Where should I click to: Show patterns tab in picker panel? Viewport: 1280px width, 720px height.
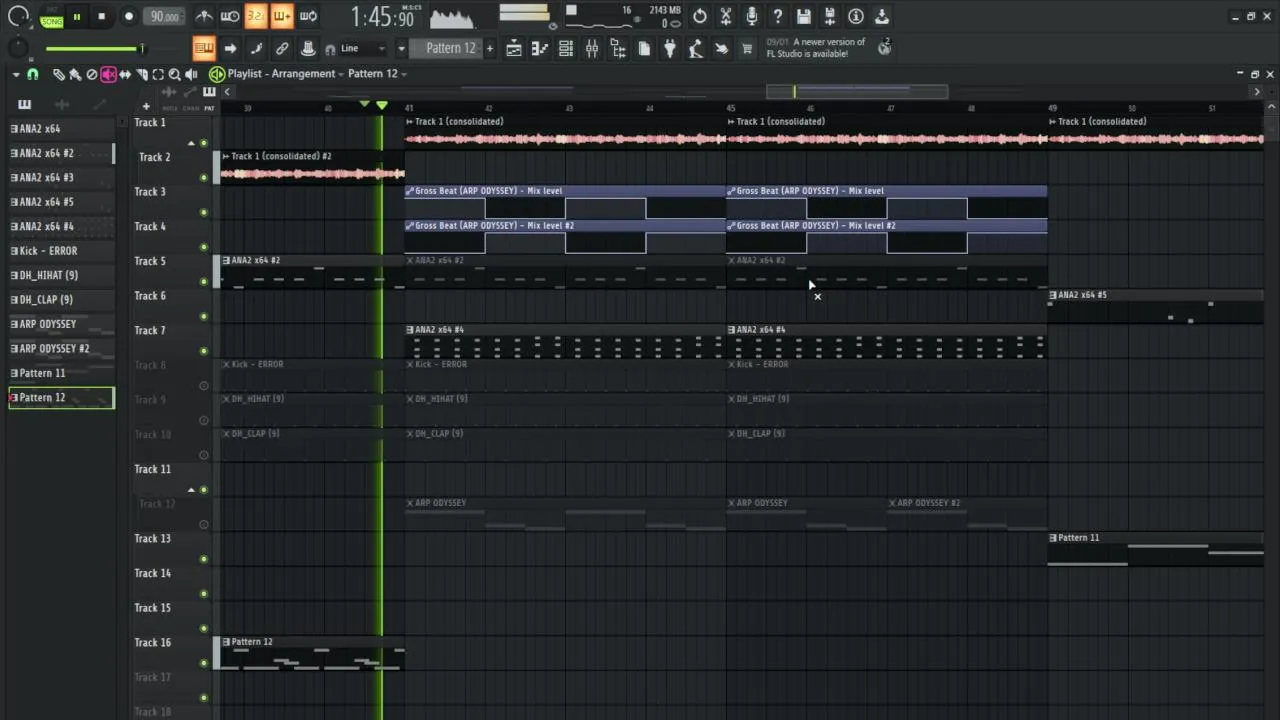[24, 104]
